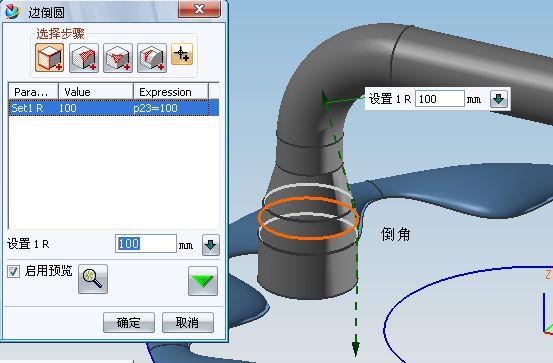Click the p23=100 expression cell
Viewport: 553px width, 363px height.
point(156,108)
